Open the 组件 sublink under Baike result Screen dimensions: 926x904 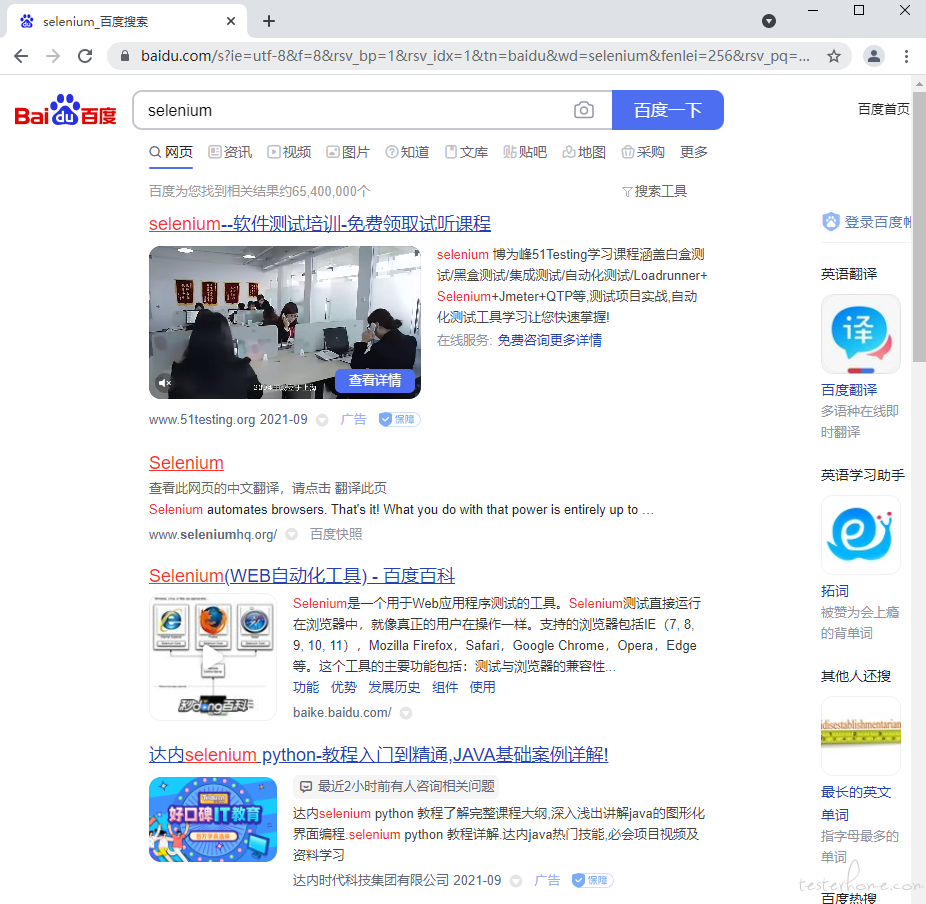(x=445, y=687)
